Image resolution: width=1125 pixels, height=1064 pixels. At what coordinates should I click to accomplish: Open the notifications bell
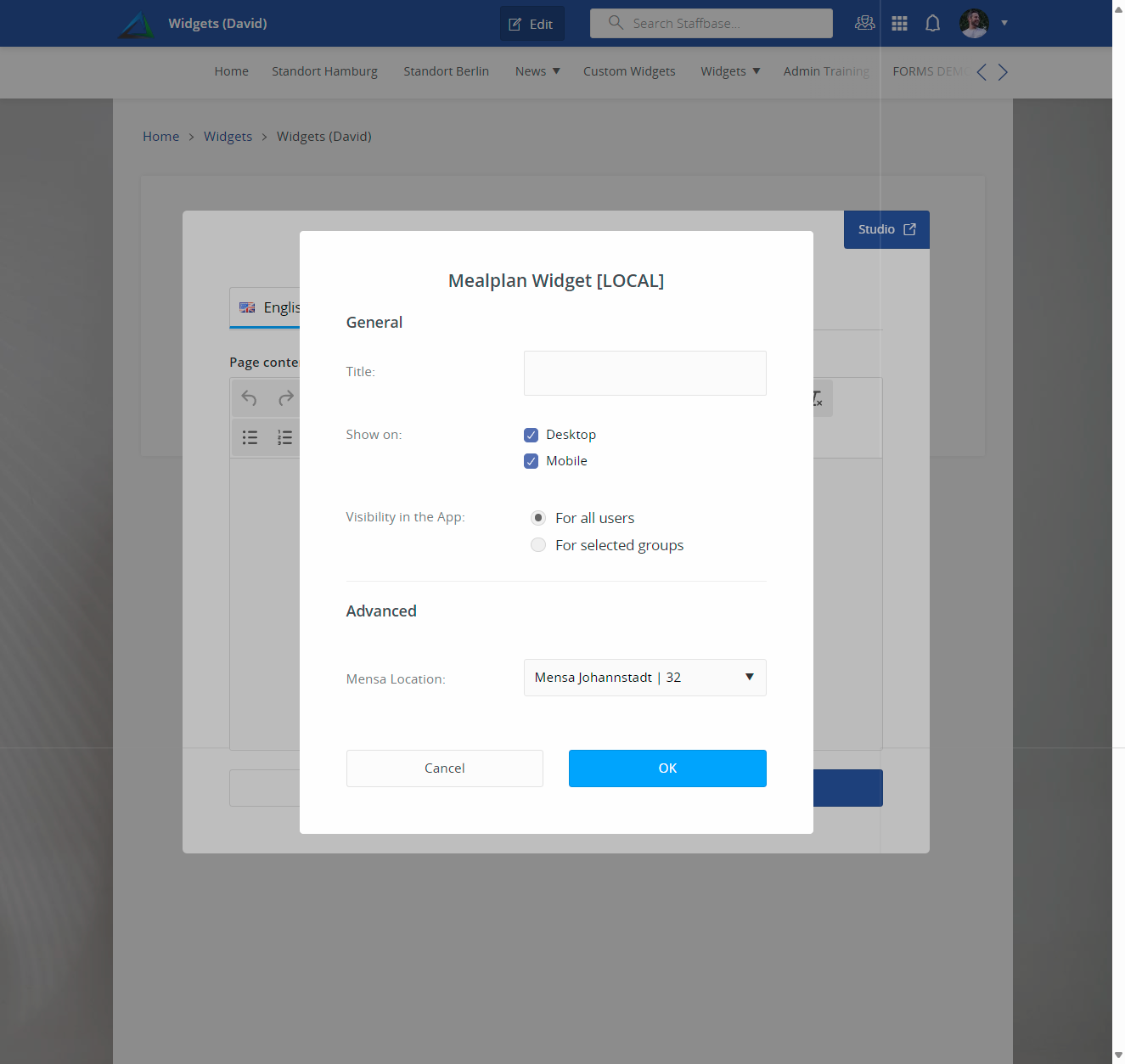tap(932, 23)
